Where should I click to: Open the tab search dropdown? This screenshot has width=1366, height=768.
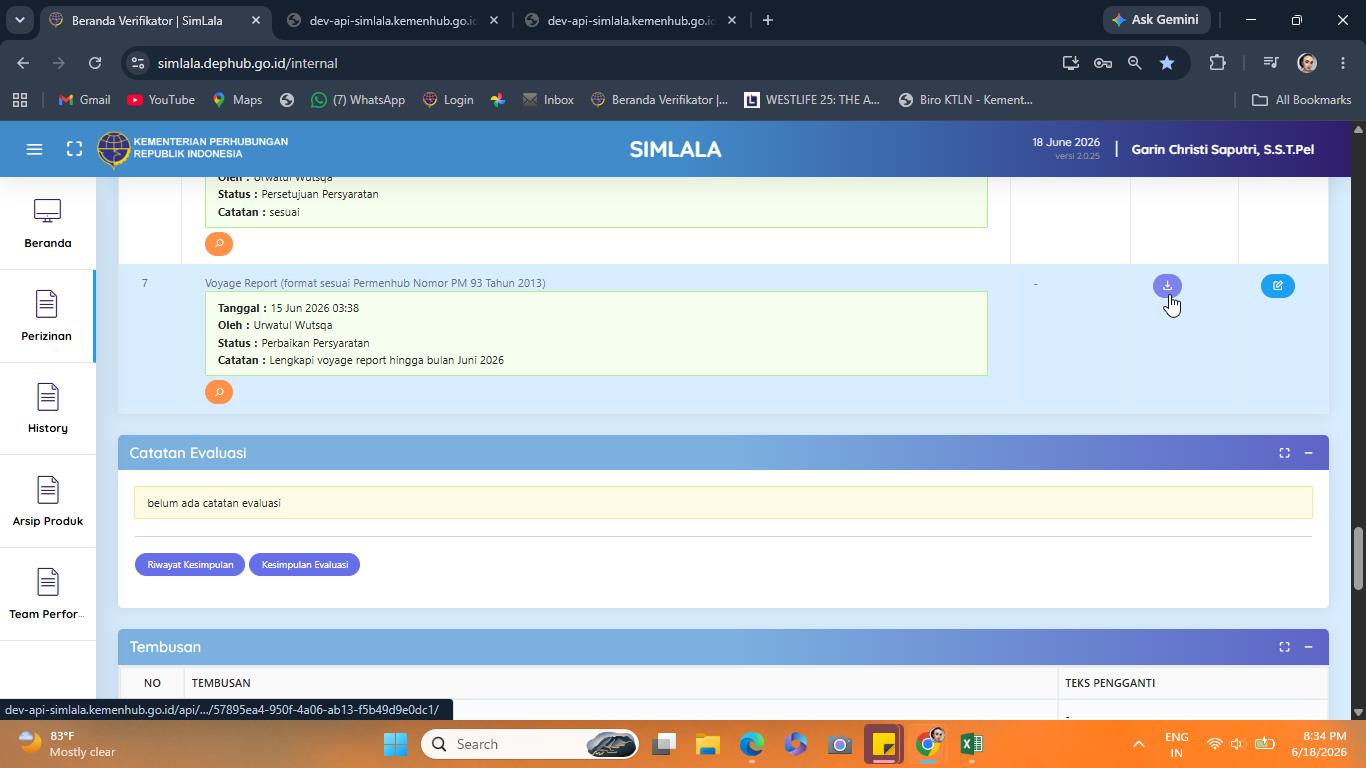20,20
